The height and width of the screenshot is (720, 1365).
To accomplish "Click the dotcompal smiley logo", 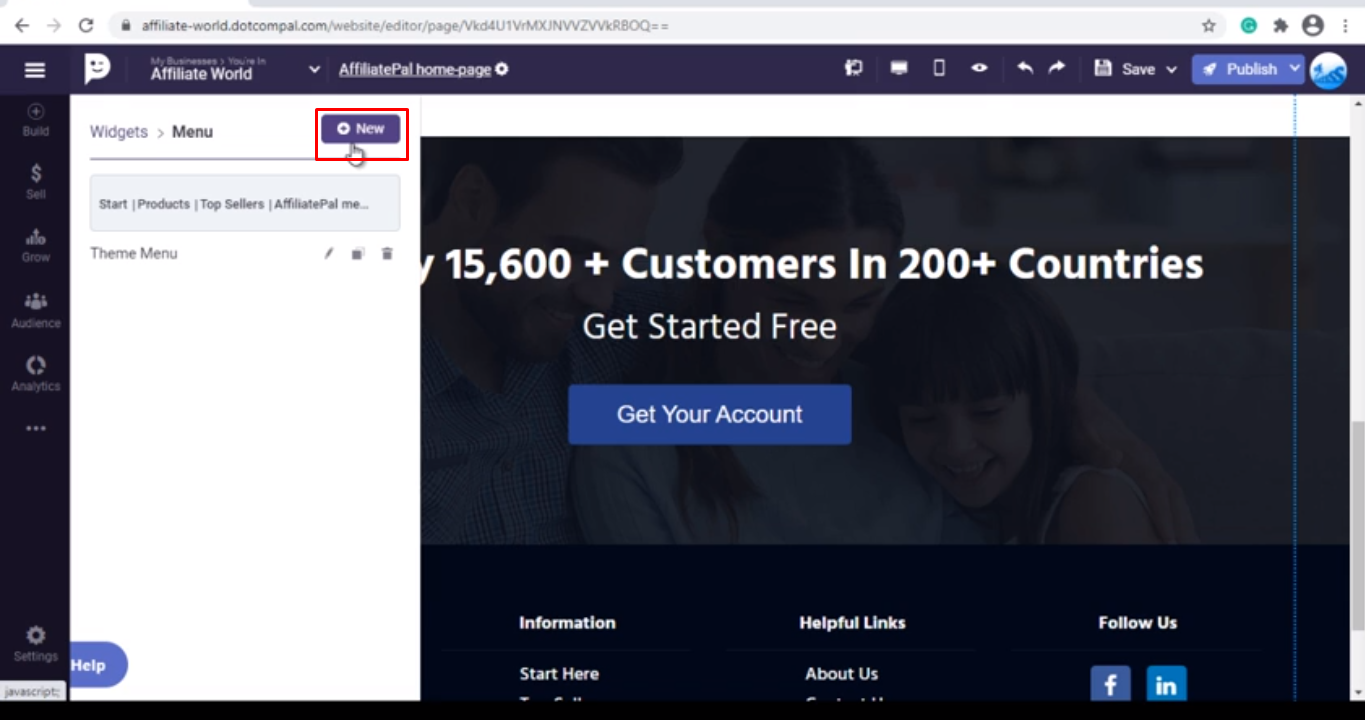I will (97, 69).
